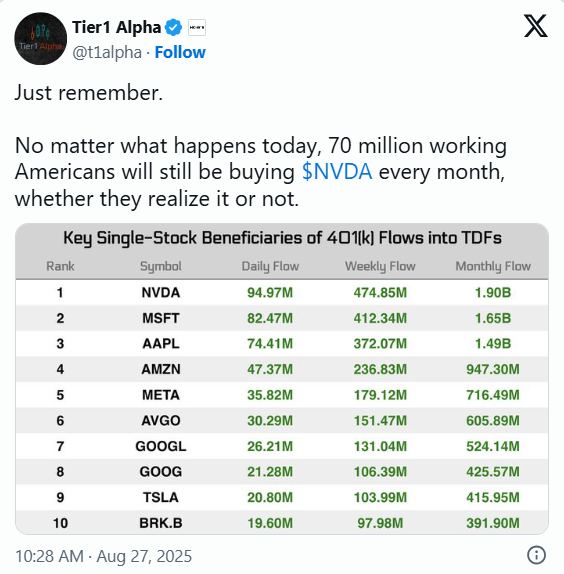Open the @t1alpha handle
The width and height of the screenshot is (564, 574).
pyautogui.click(x=107, y=52)
